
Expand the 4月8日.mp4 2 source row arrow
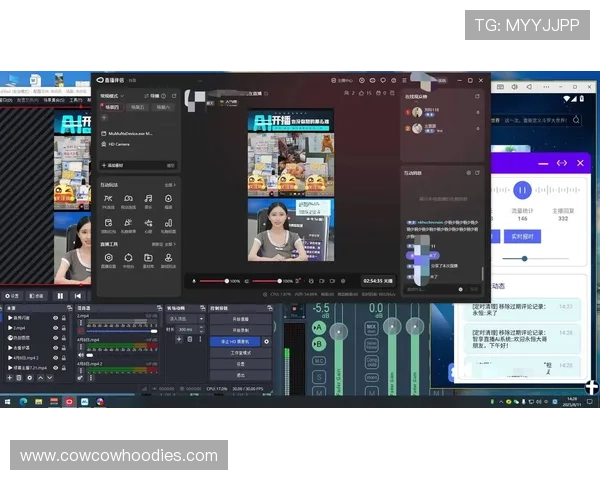10,358
